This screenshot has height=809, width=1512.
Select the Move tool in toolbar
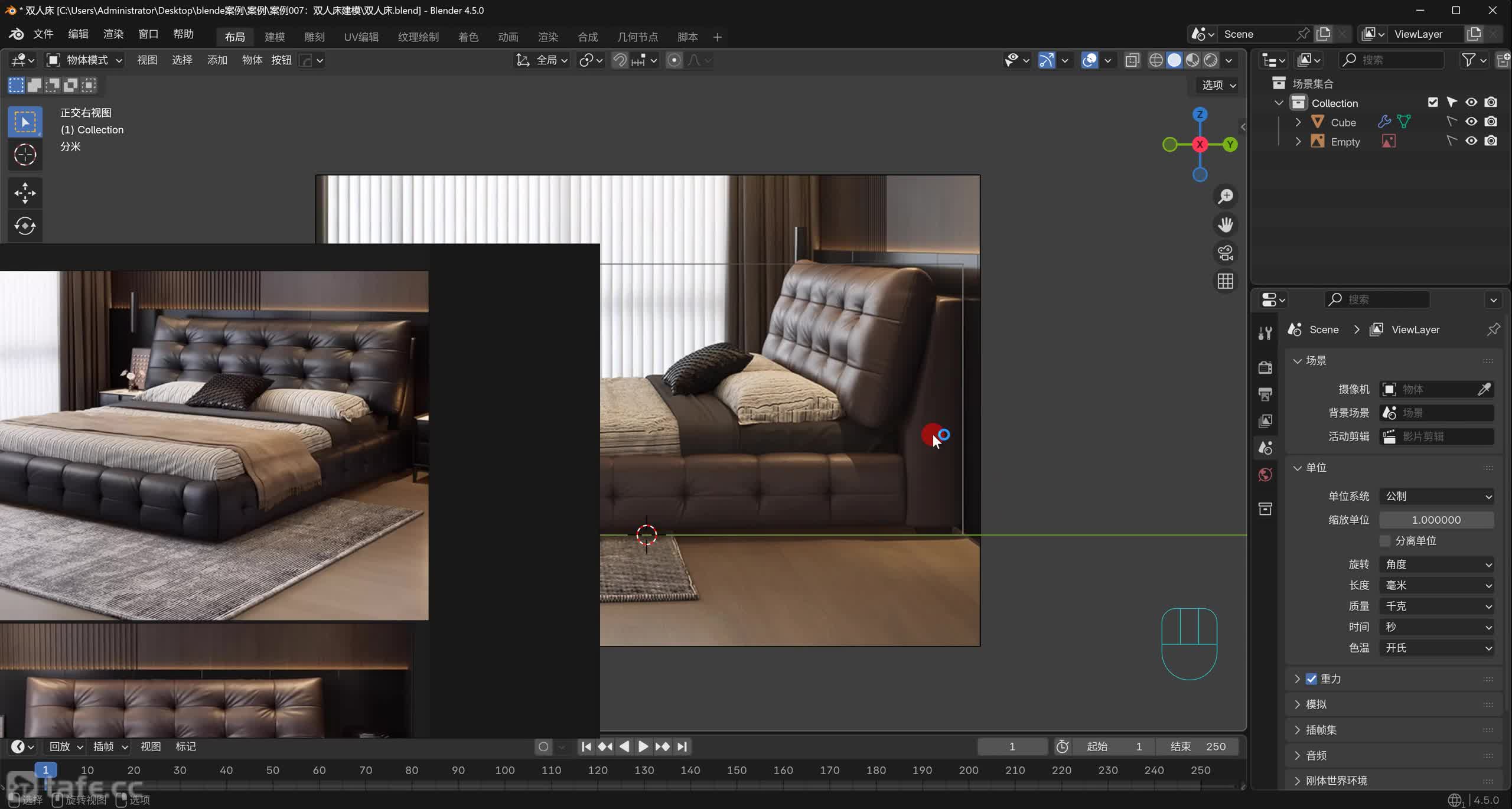(x=25, y=193)
